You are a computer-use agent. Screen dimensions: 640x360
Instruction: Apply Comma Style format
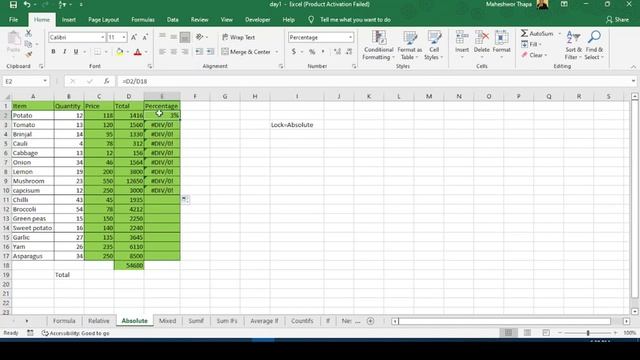click(x=323, y=52)
